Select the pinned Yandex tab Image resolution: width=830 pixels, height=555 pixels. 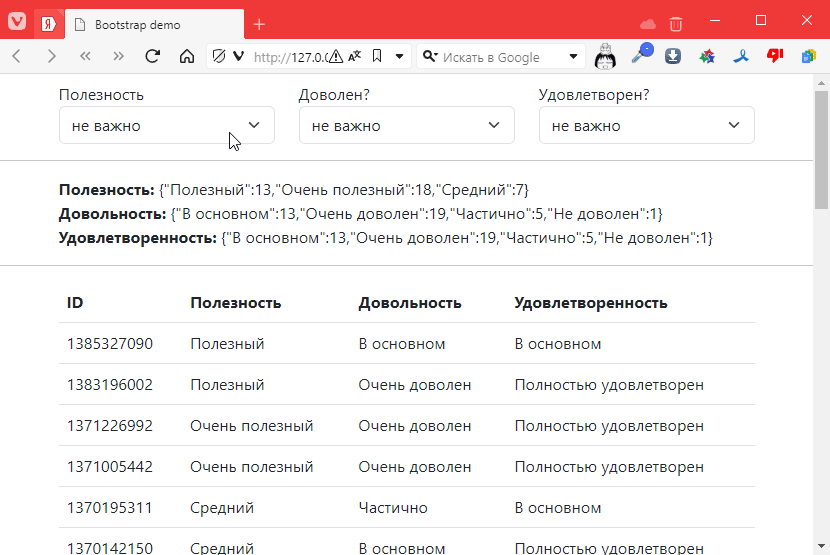(x=47, y=25)
